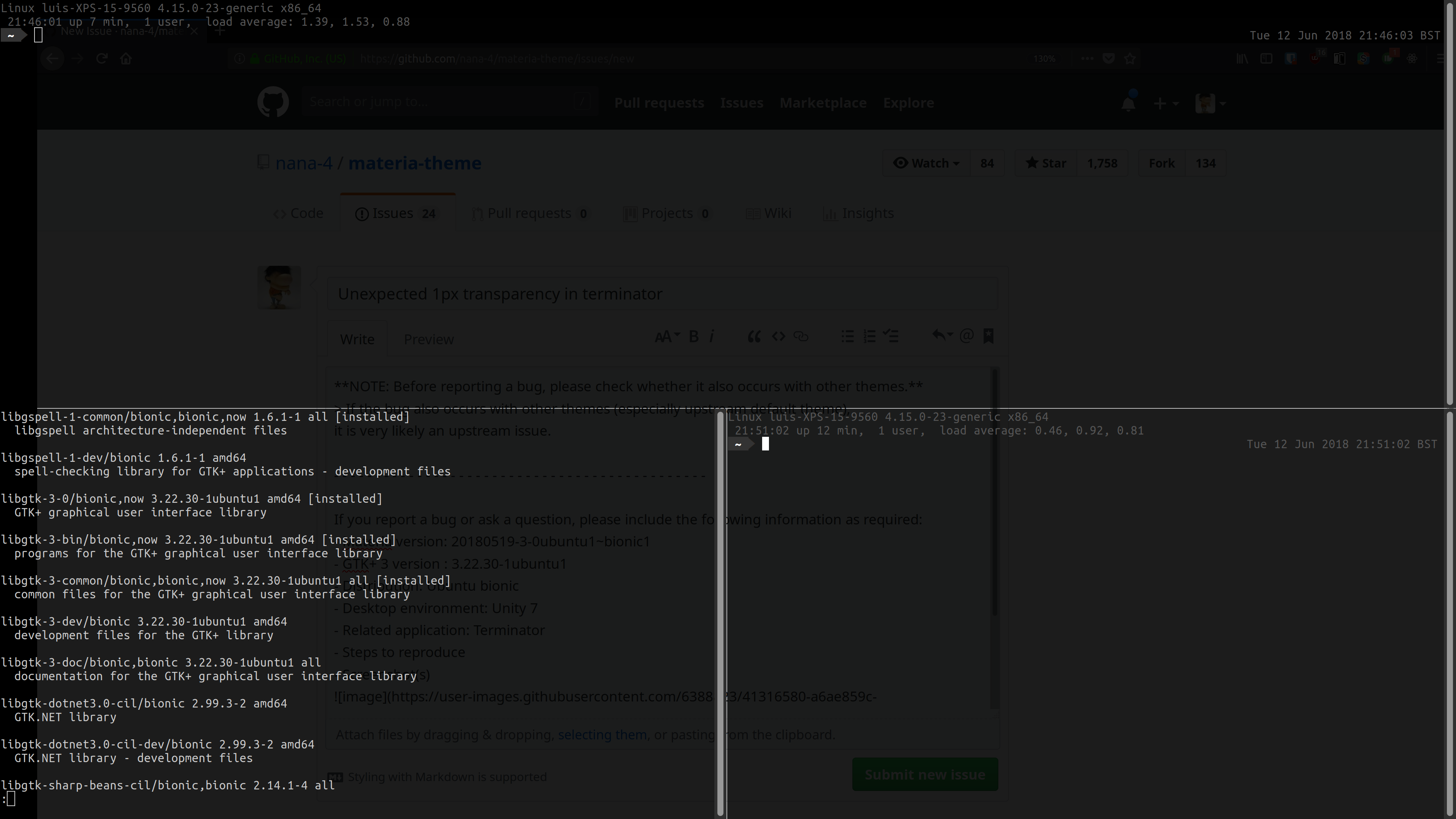Reset the 130% zoom level indicator
The image size is (1456, 819).
point(1044,59)
